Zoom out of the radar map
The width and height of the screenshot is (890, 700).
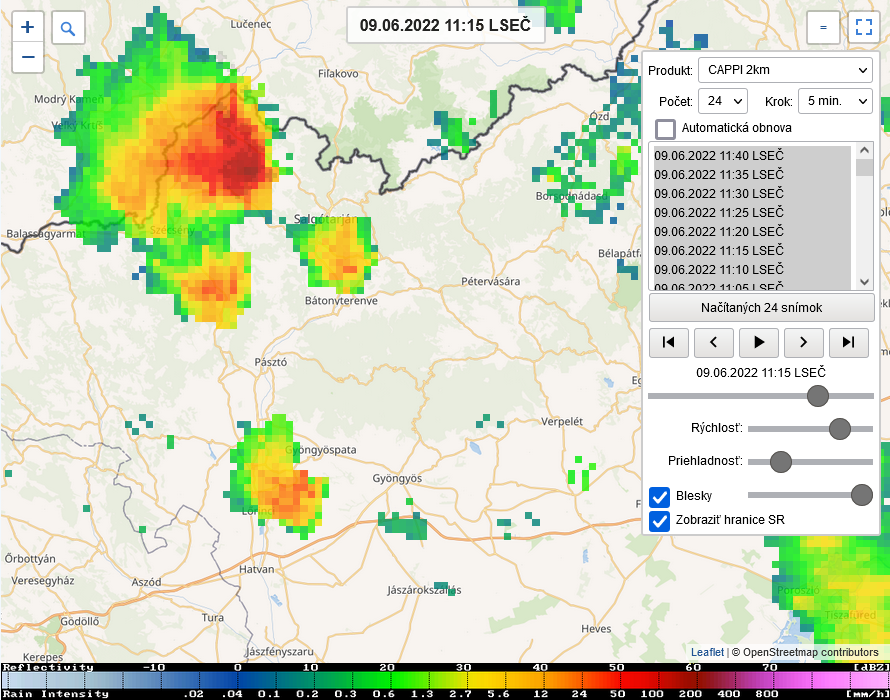point(28,57)
